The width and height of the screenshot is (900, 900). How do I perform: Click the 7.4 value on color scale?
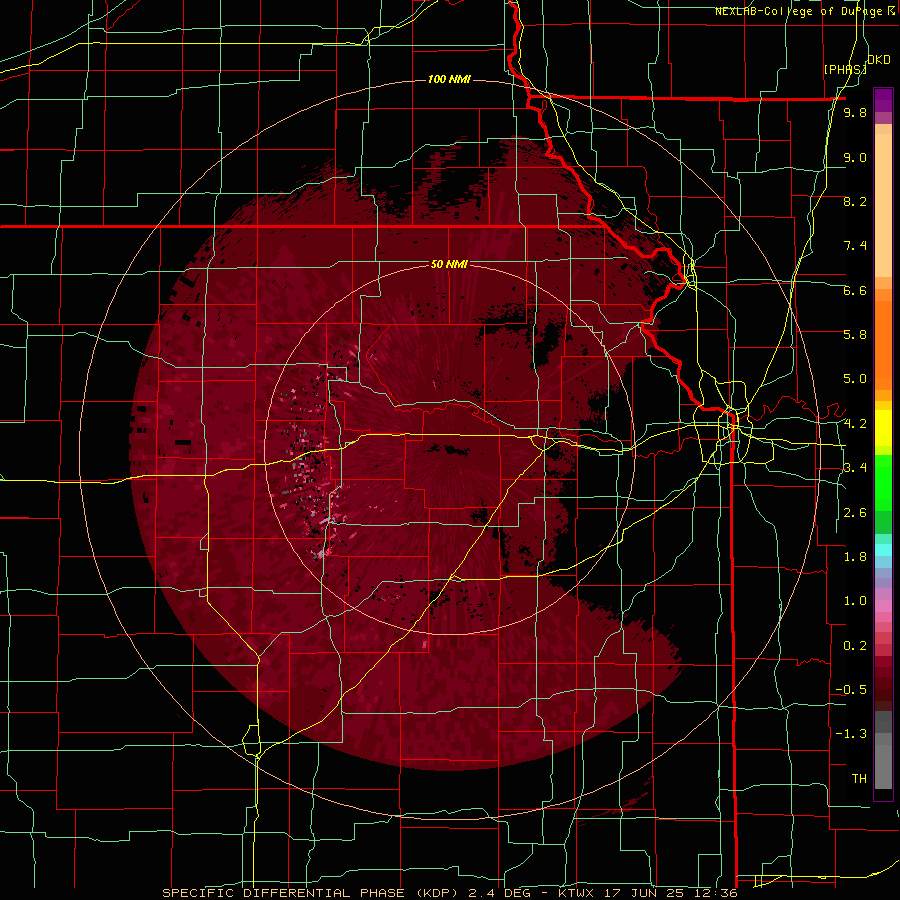[855, 246]
